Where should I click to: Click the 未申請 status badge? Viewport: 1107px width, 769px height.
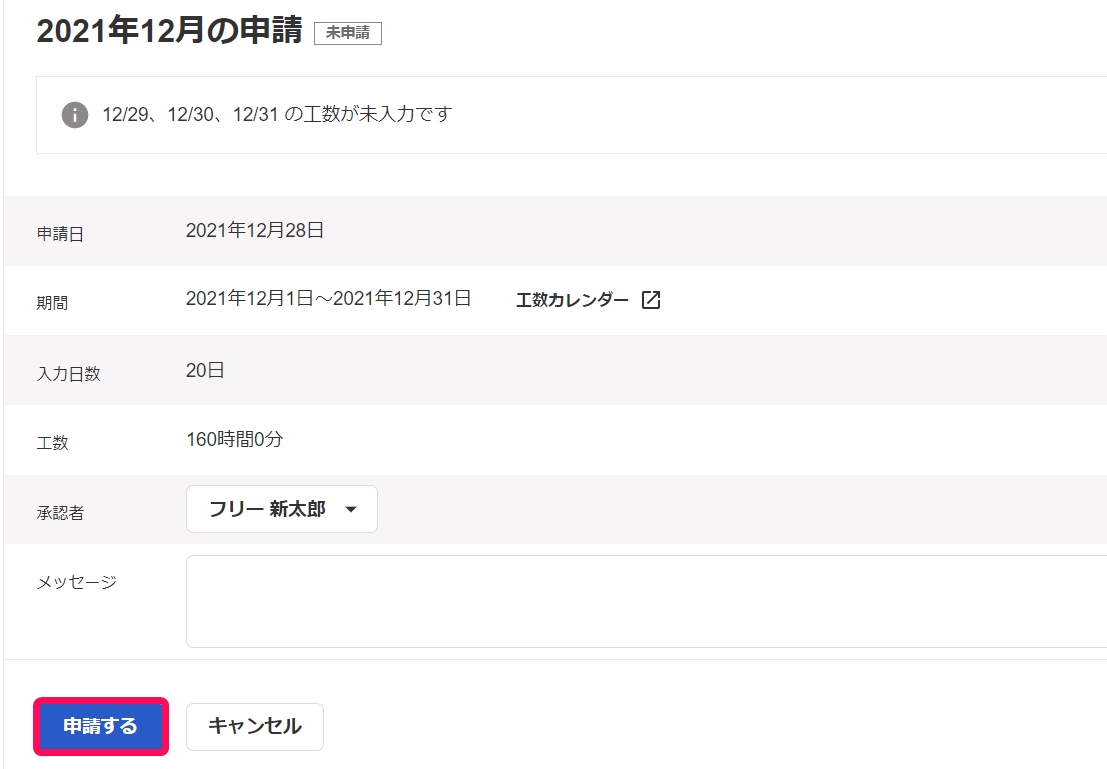(x=348, y=33)
